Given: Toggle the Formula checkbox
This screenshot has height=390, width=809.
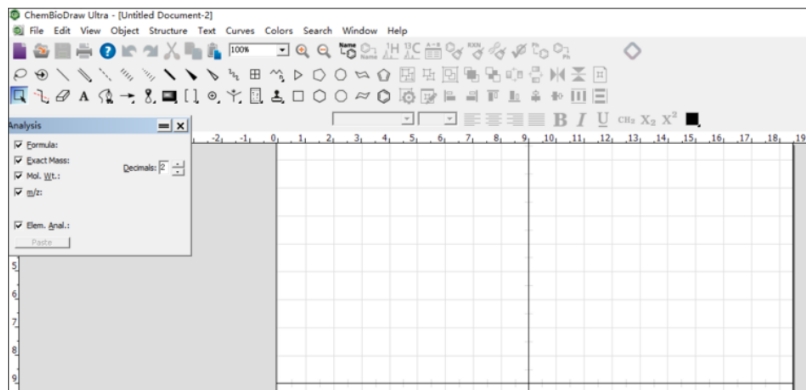Looking at the screenshot, I should (x=19, y=145).
